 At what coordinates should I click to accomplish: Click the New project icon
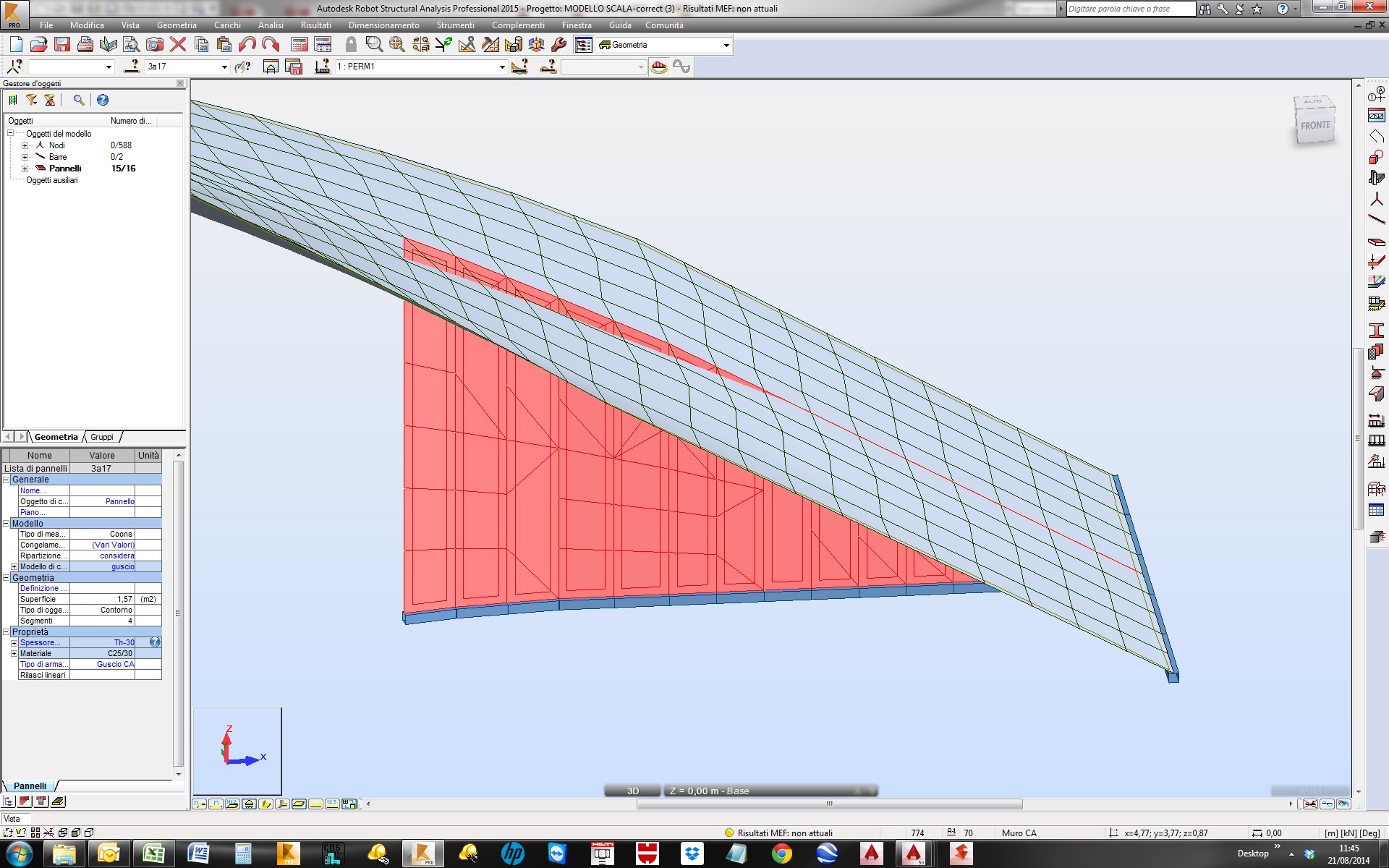(16, 45)
